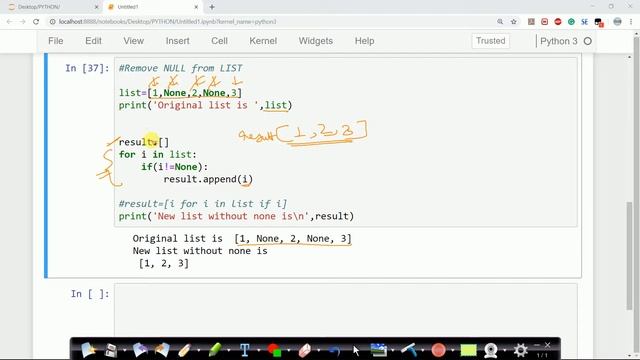Open the Edit menu
This screenshot has width=640, height=360.
coord(93,41)
